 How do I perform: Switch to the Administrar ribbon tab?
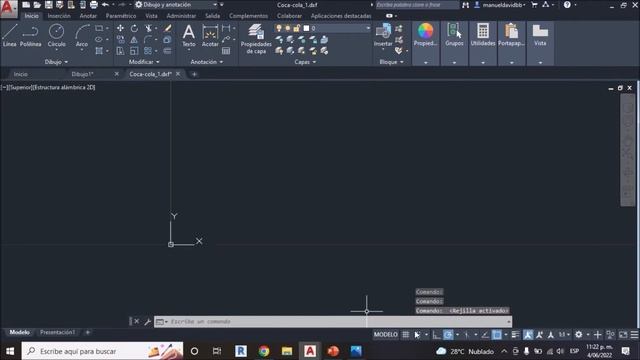[181, 16]
